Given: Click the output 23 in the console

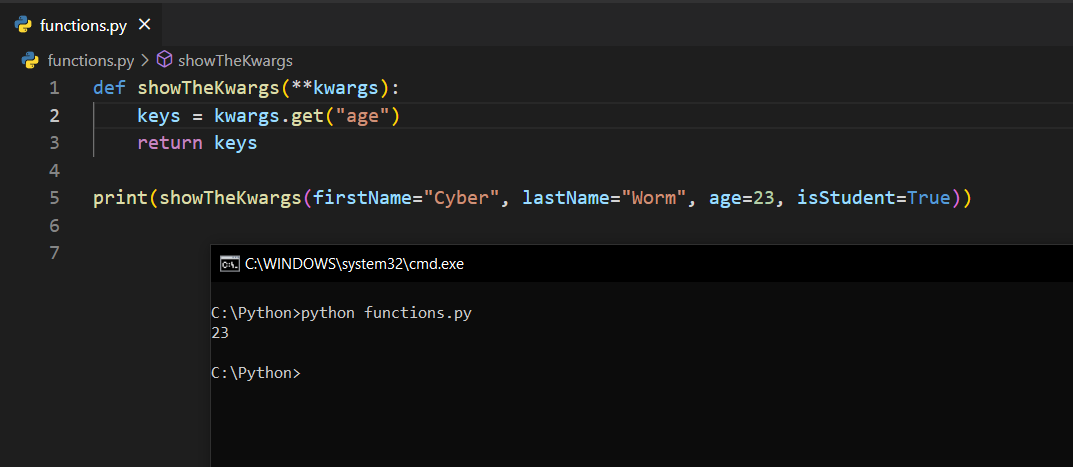Looking at the screenshot, I should tap(220, 333).
